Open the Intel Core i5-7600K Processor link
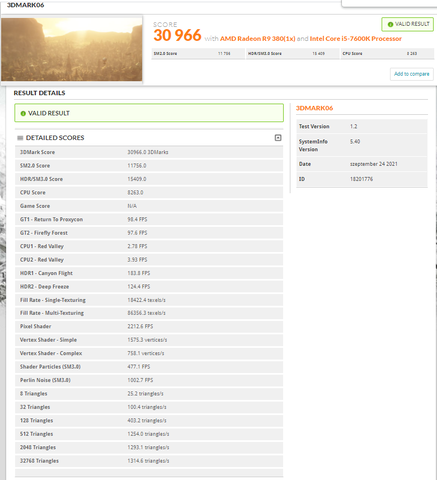 click(356, 39)
